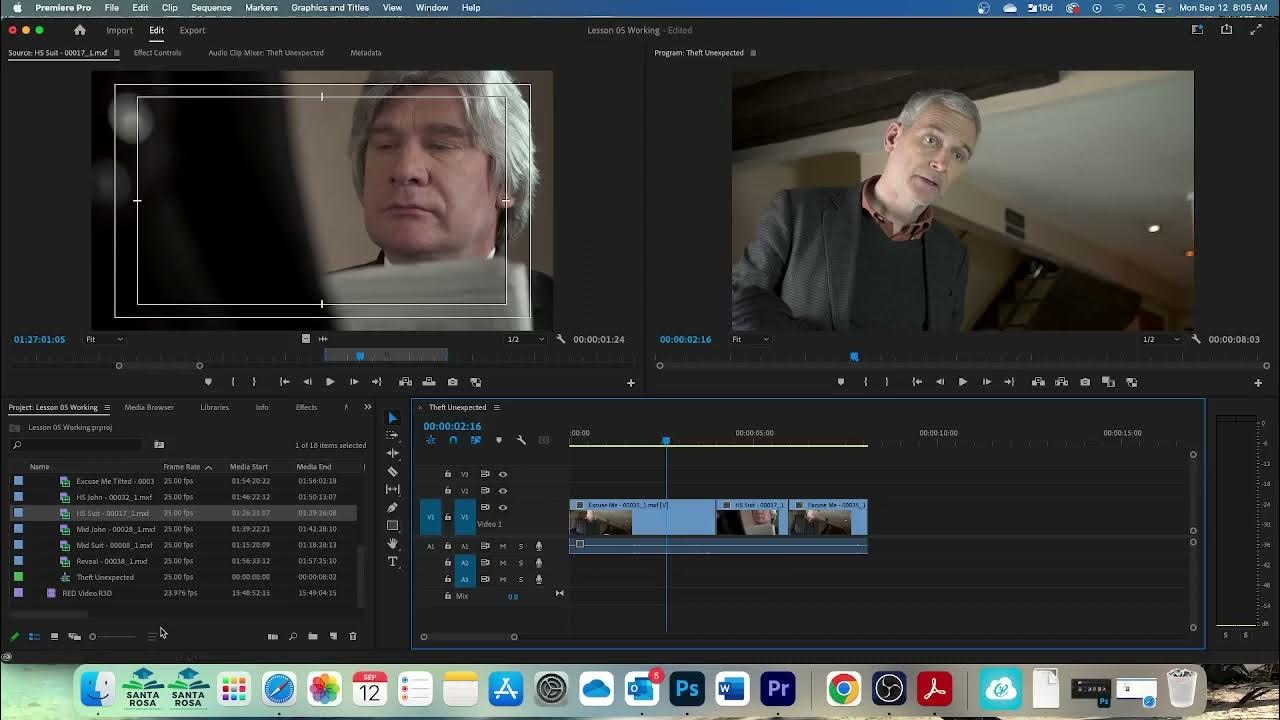Open Theft Unexpected timeline panel menu

[496, 407]
